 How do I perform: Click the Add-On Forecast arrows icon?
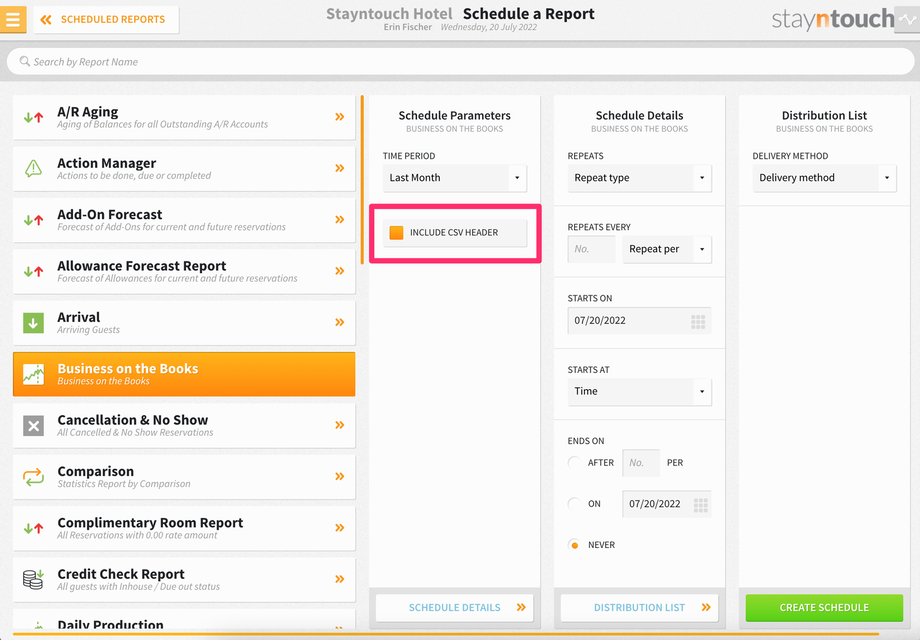(x=33, y=220)
